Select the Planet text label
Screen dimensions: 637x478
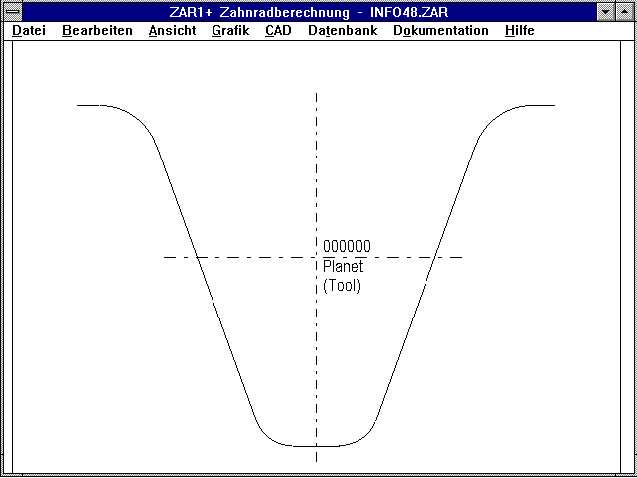click(x=343, y=267)
